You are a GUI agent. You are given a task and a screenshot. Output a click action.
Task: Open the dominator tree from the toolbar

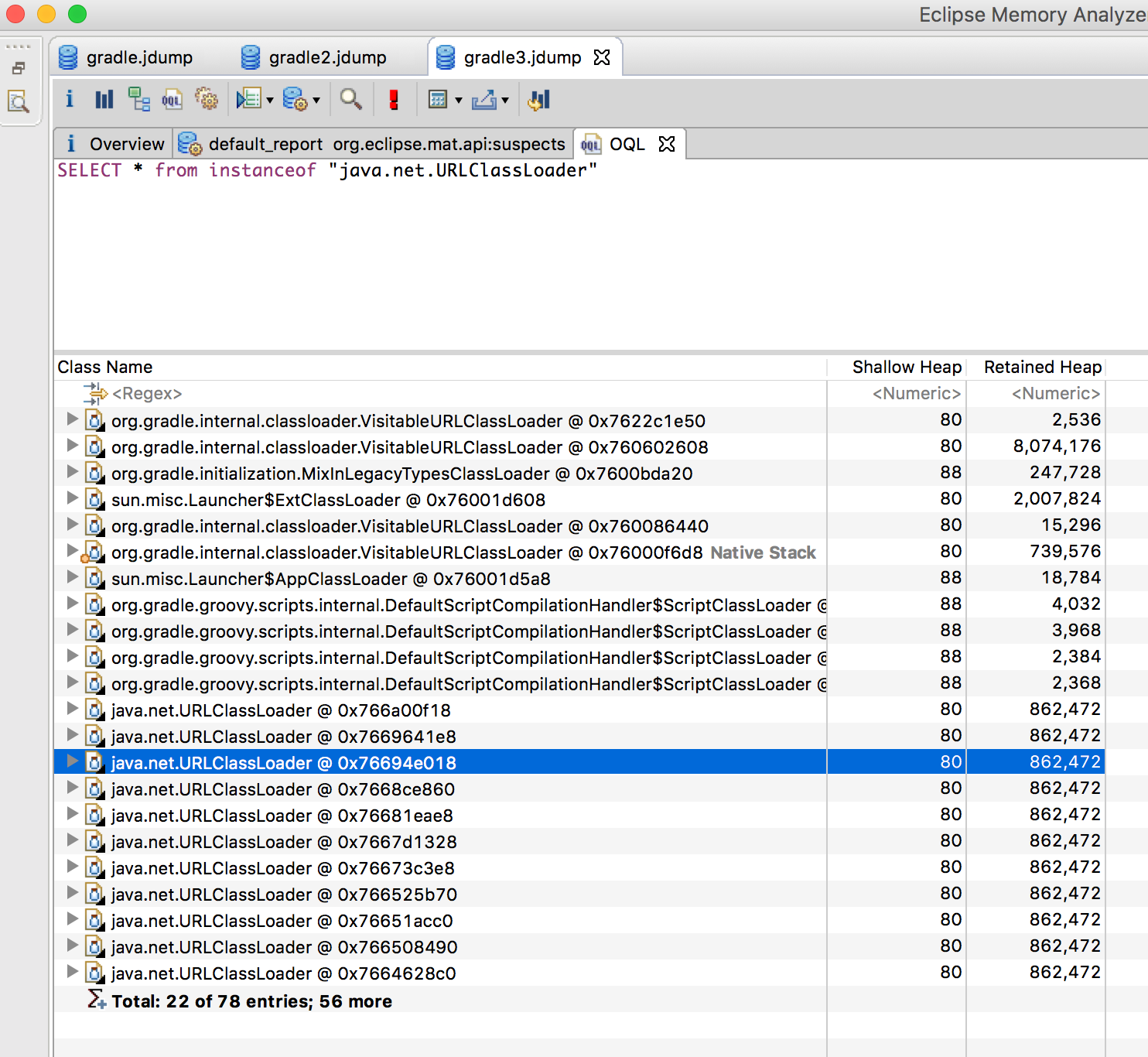[x=139, y=100]
